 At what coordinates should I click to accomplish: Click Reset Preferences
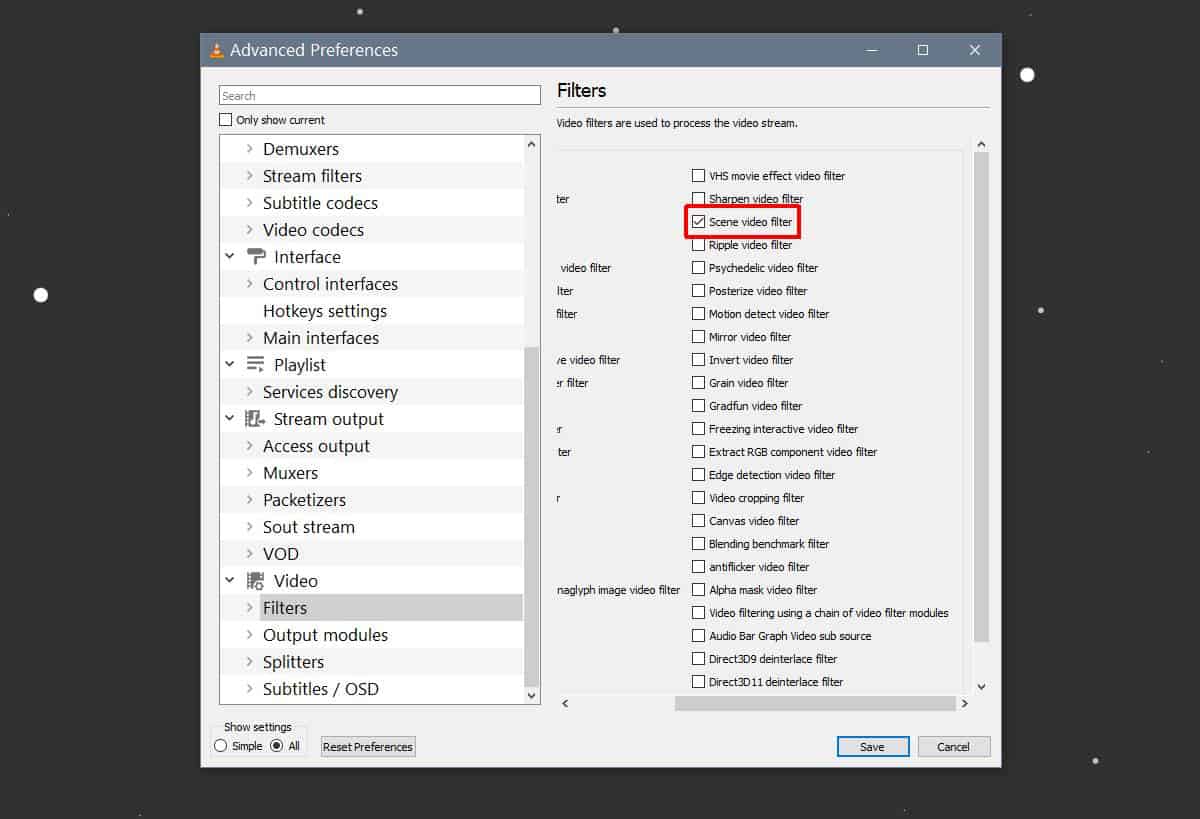click(367, 746)
